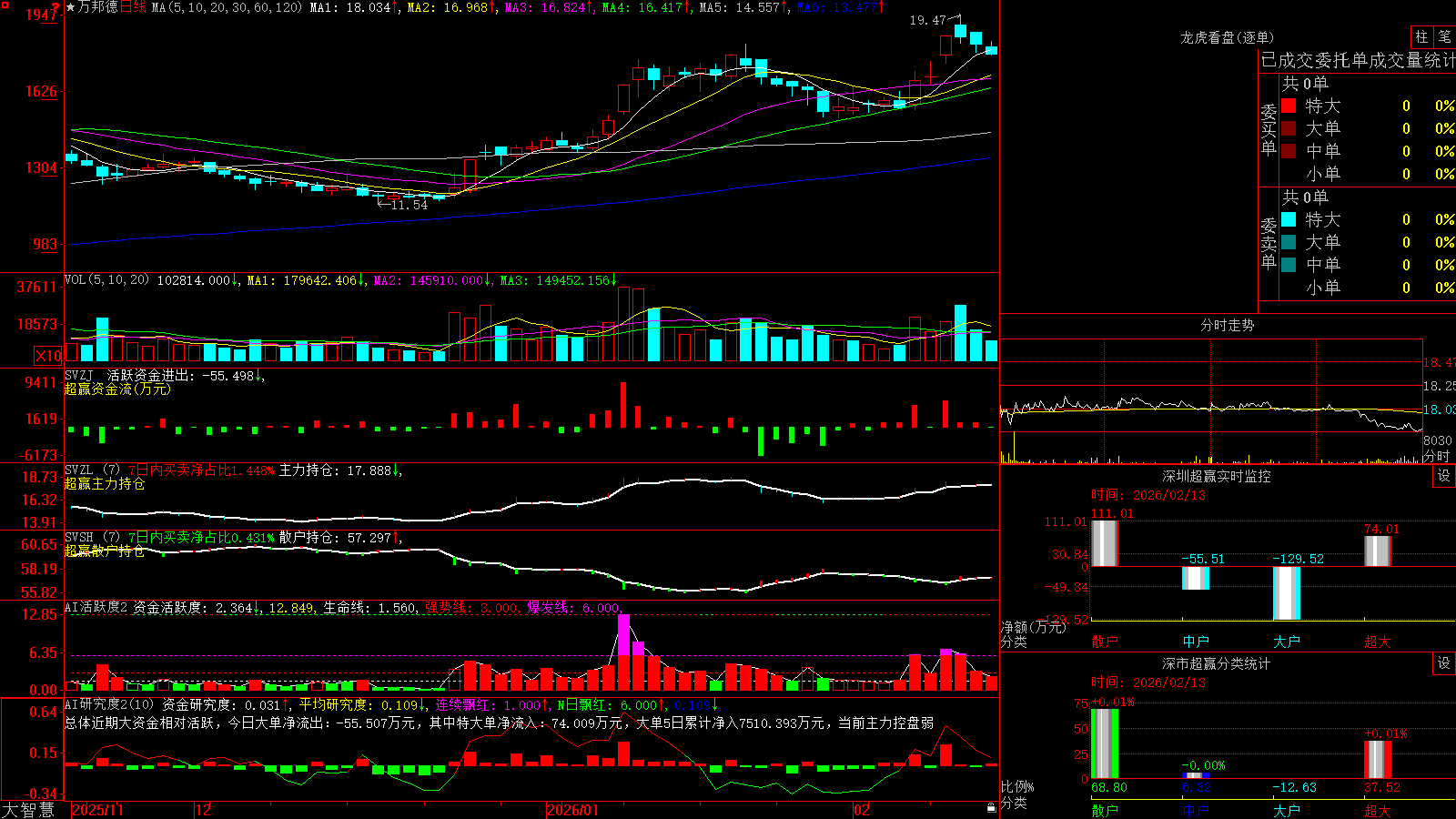Click the 12 month marker on time axis
This screenshot has width=1456, height=819.
point(204,810)
